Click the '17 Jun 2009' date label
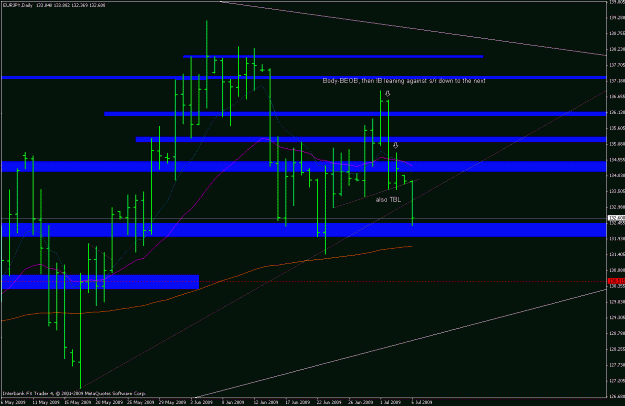The height and width of the screenshot is (406, 625). 297,402
